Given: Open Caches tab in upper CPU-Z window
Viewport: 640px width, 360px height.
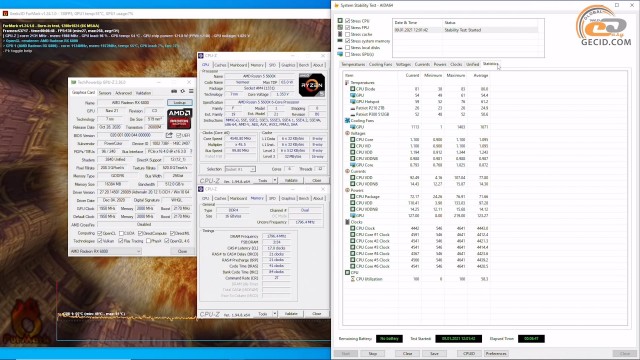Looking at the screenshot, I should (220, 65).
